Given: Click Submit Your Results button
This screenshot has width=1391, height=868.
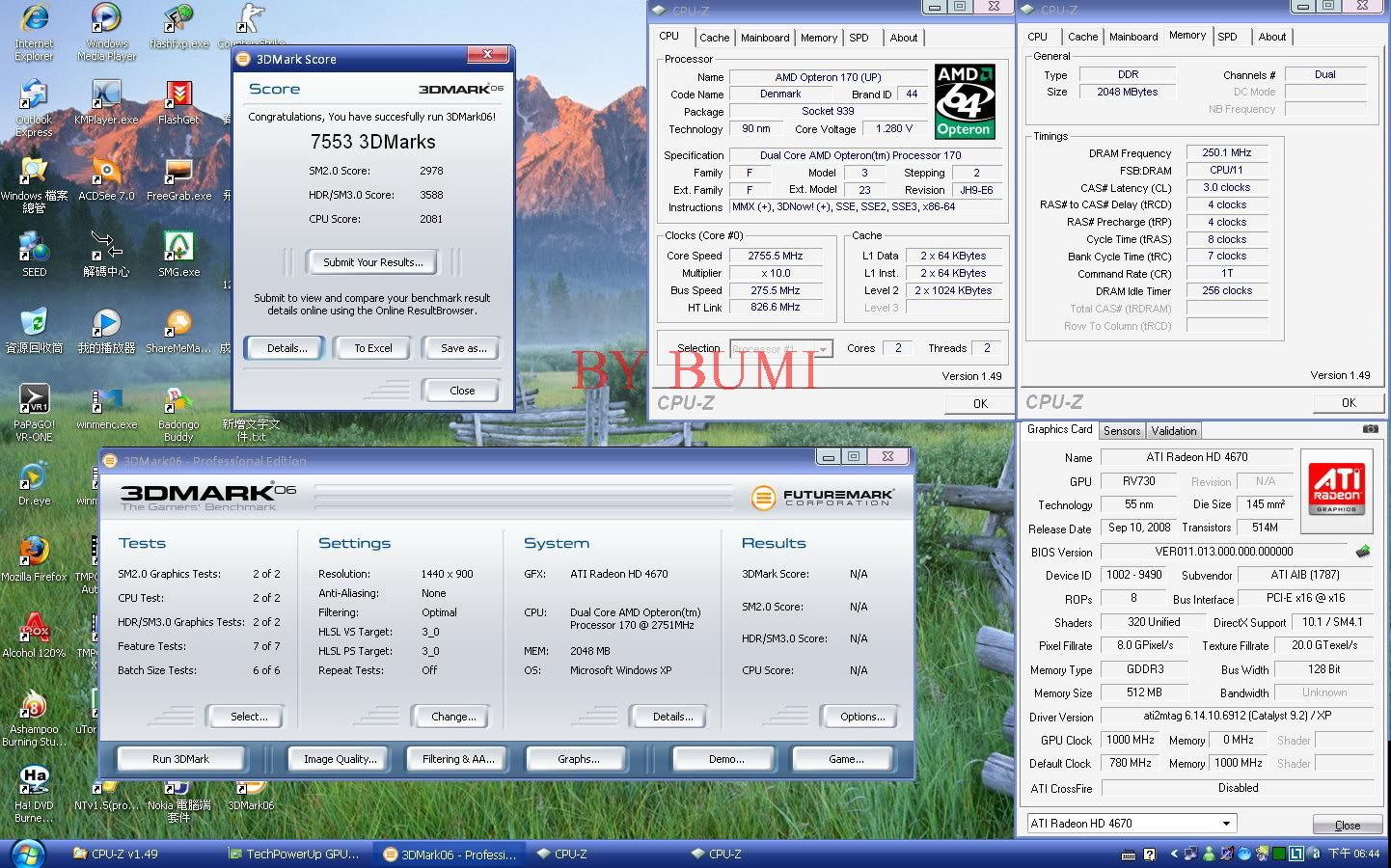Looking at the screenshot, I should [372, 262].
